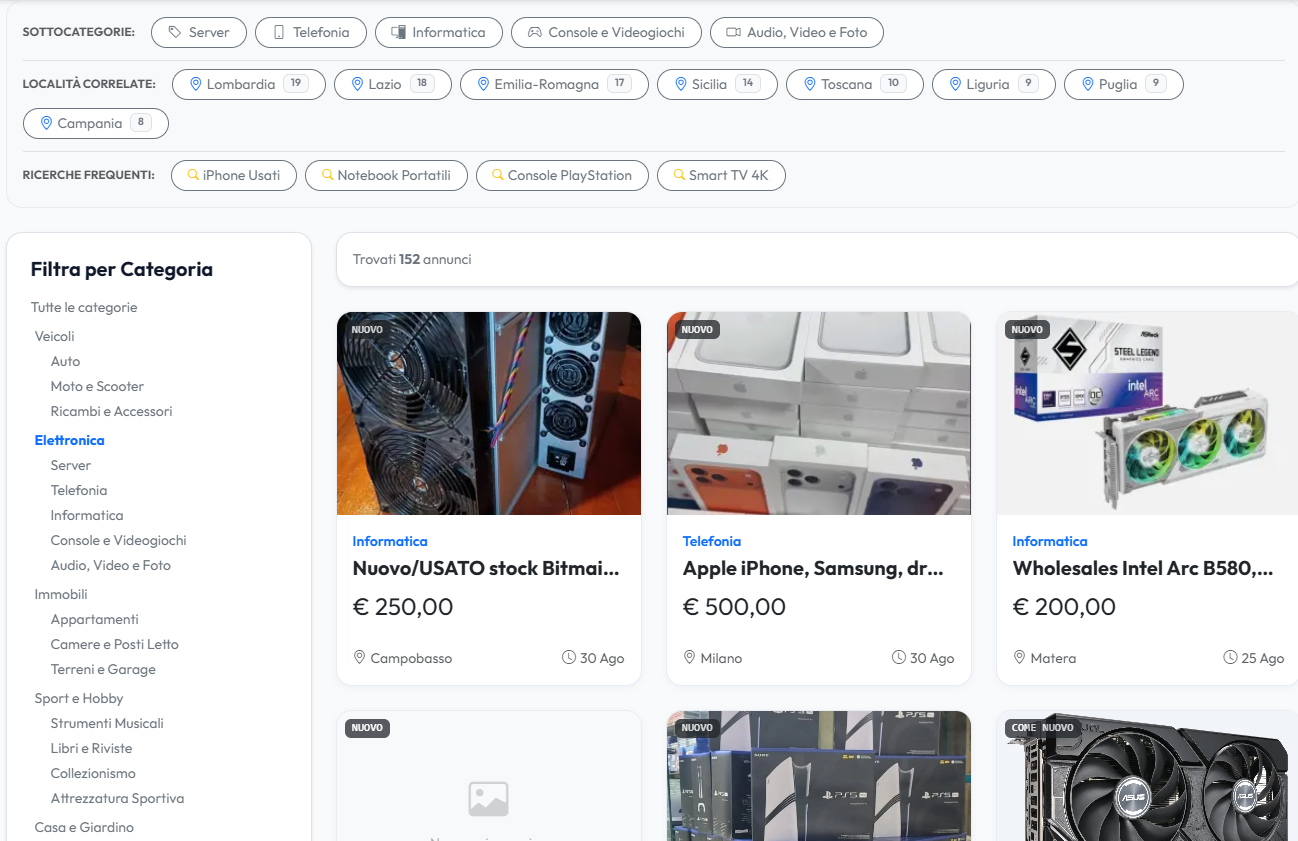Filter by Sicilia location chip
The height and width of the screenshot is (841, 1298).
pyautogui.click(x=717, y=84)
